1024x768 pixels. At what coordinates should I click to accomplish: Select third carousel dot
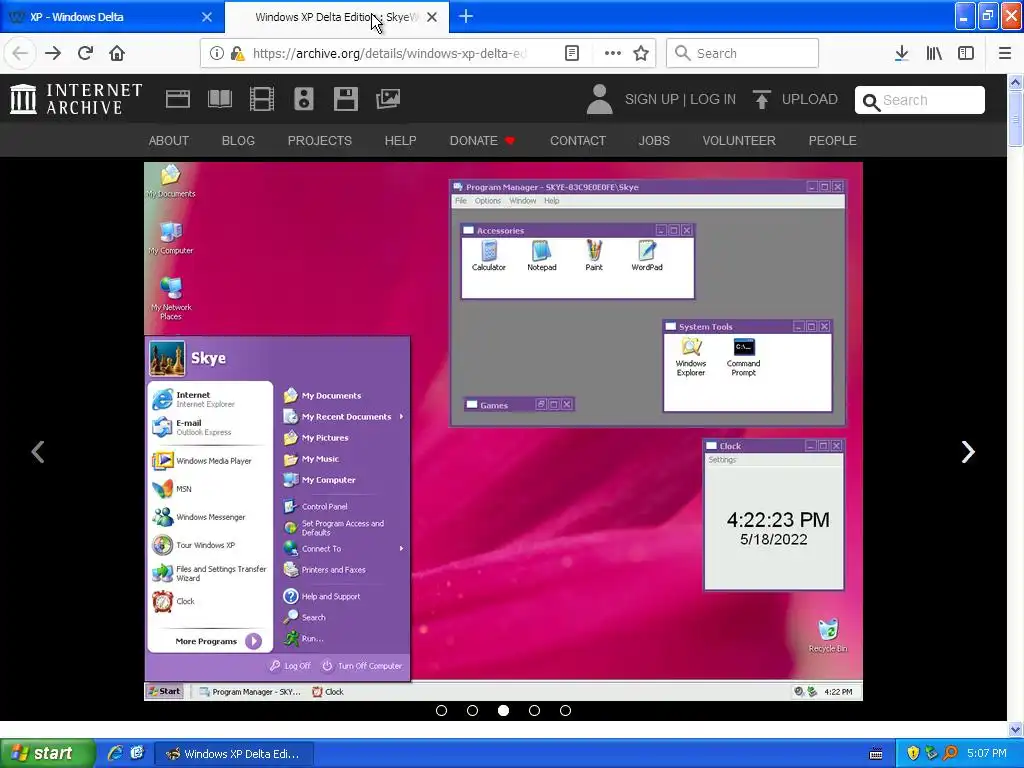[504, 711]
